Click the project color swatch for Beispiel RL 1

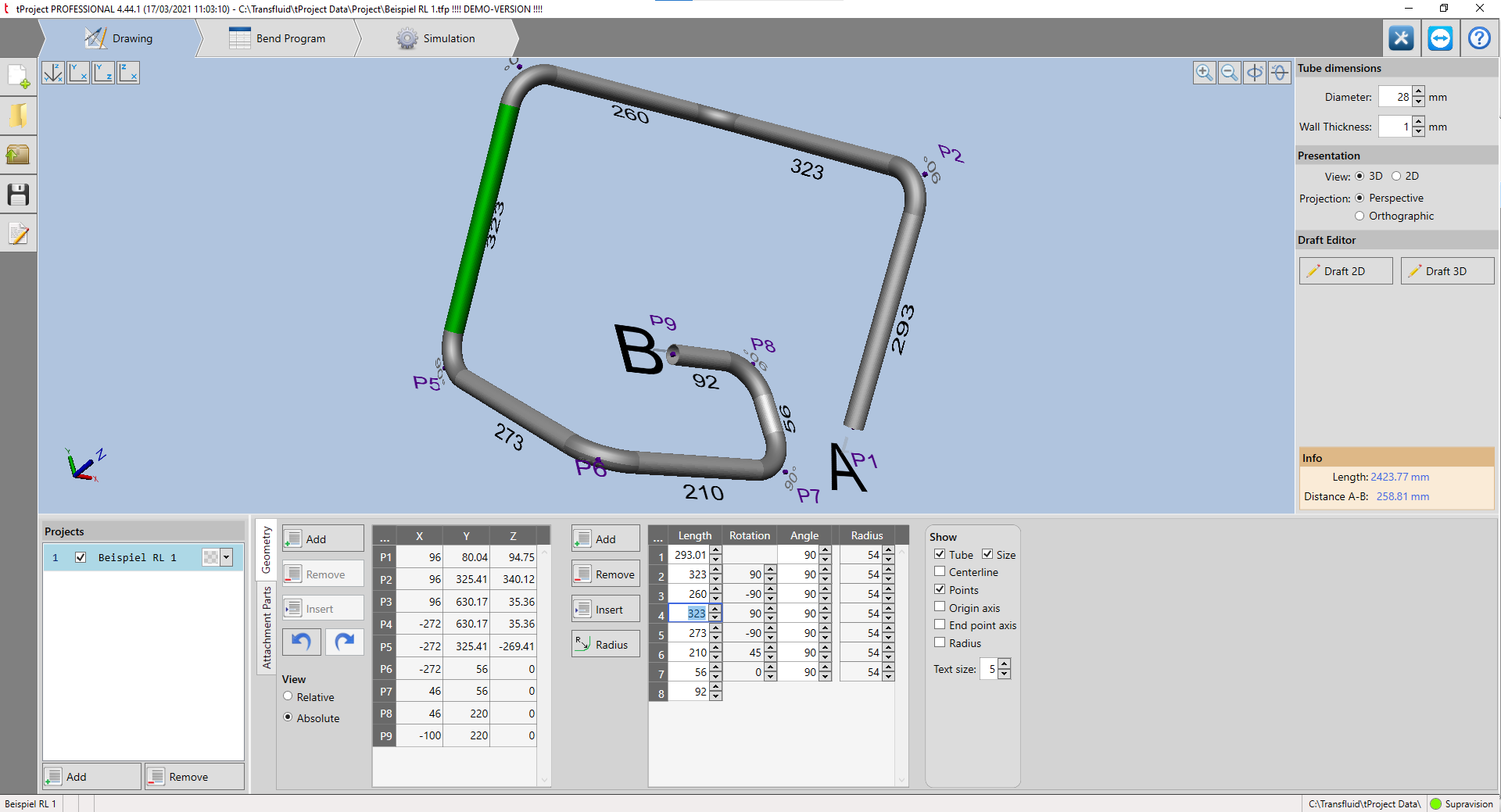pyautogui.click(x=210, y=557)
